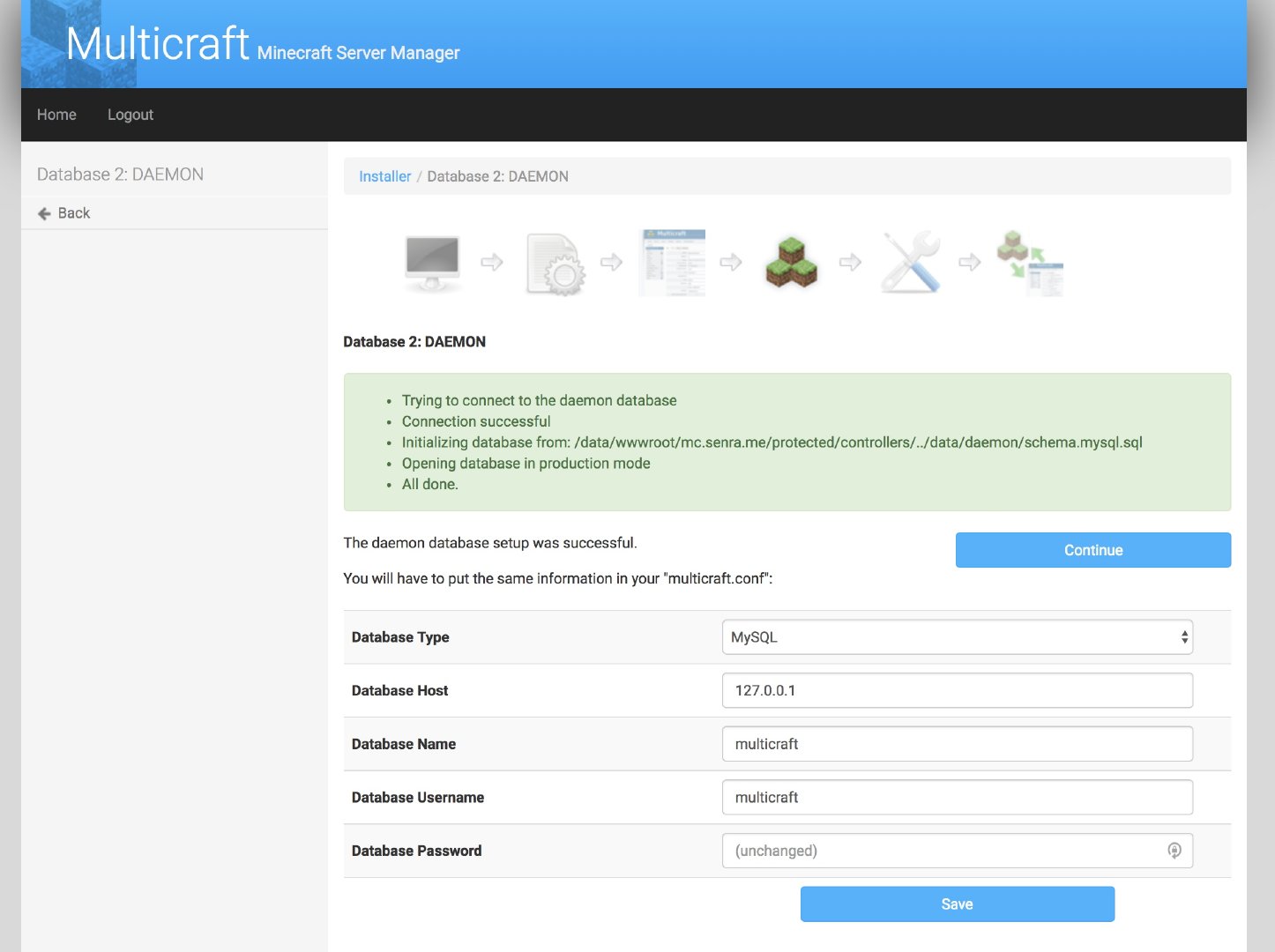Focus the Database Host field

tap(956, 690)
